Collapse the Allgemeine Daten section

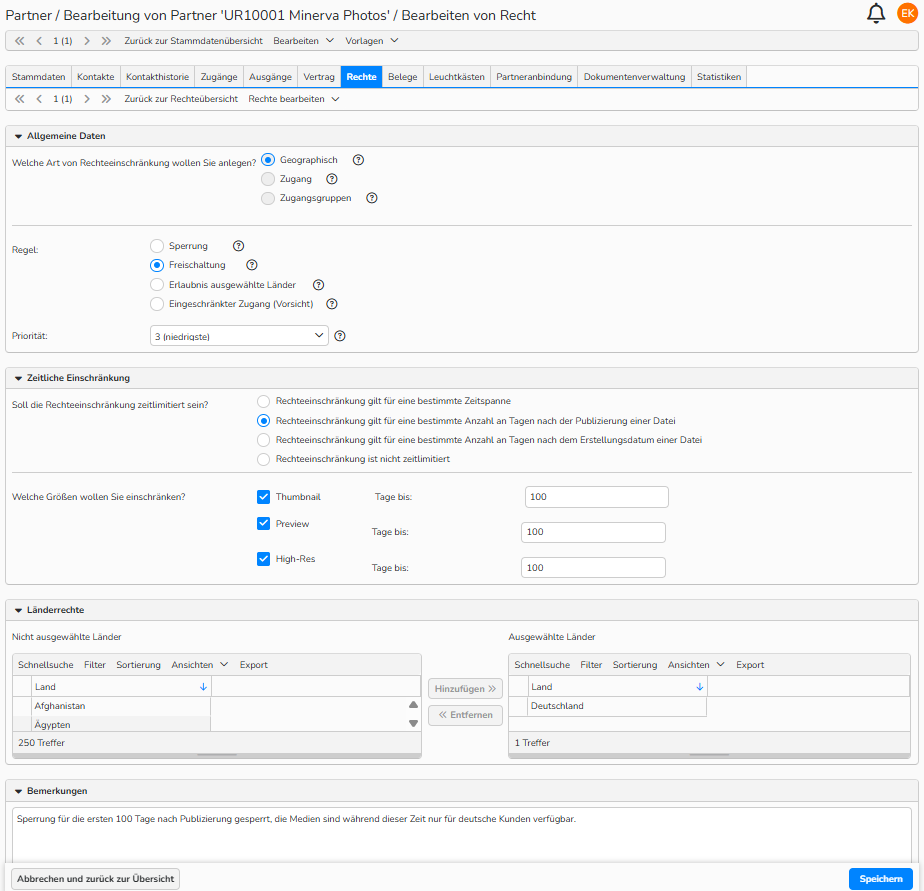(18, 136)
